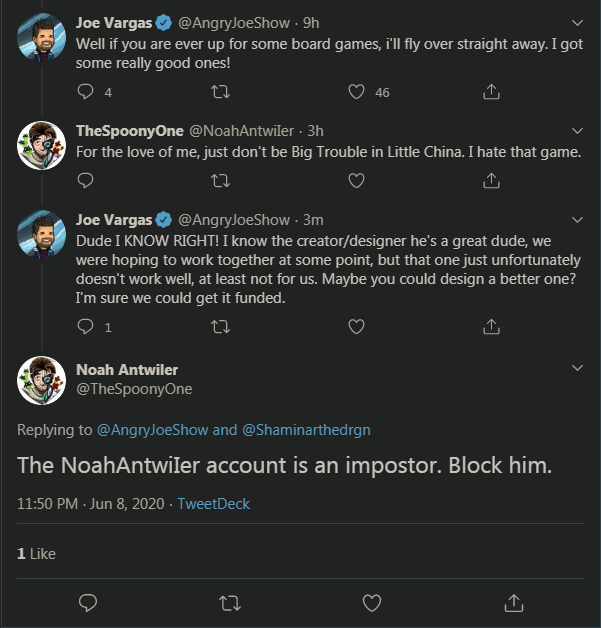Share TheSpoonyOne's Big Trouble tweet
This screenshot has height=628, width=601.
point(491,181)
